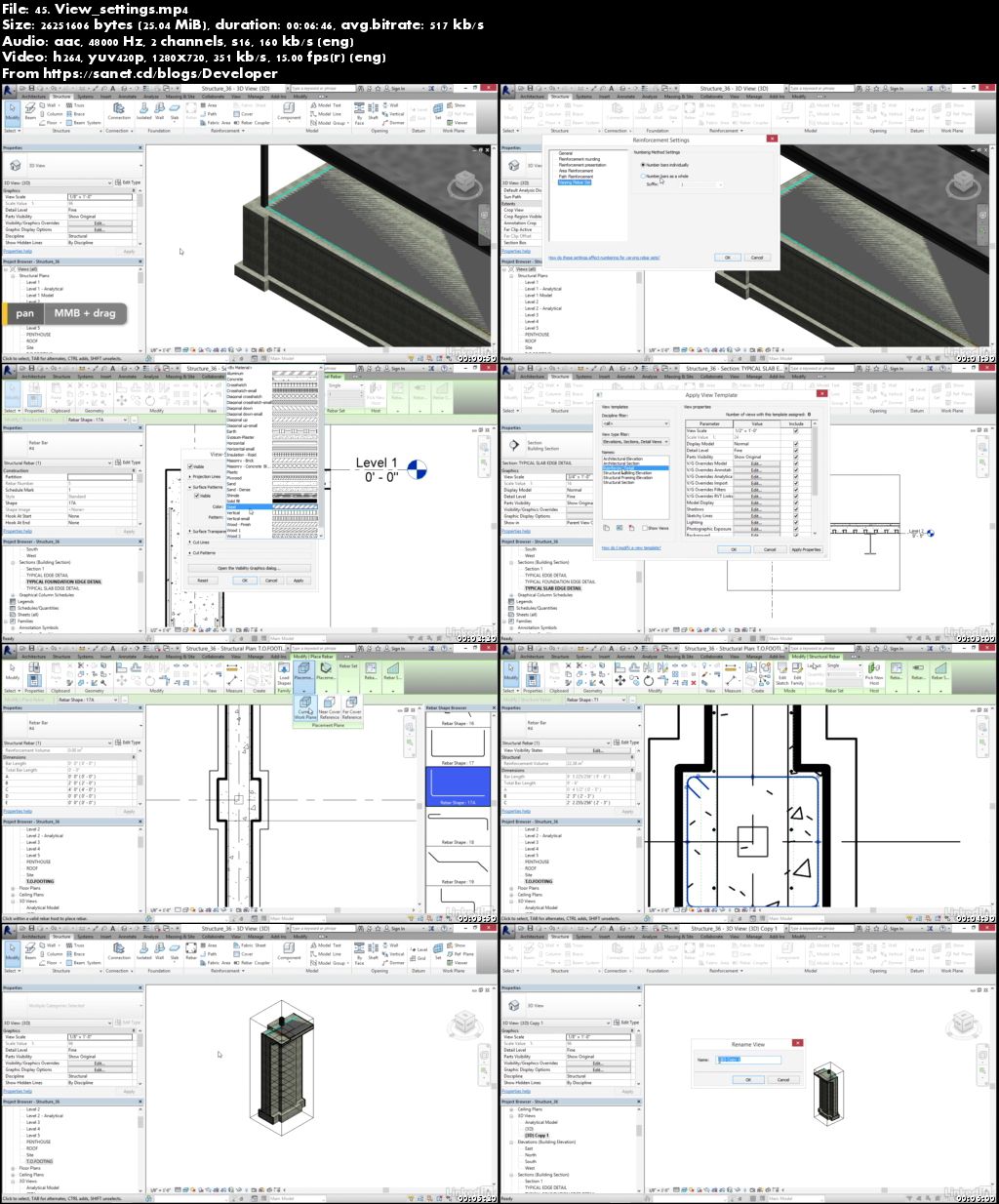The height and width of the screenshot is (1204, 999).
Task: Click OK in Rename View dialog
Action: 749,1080
